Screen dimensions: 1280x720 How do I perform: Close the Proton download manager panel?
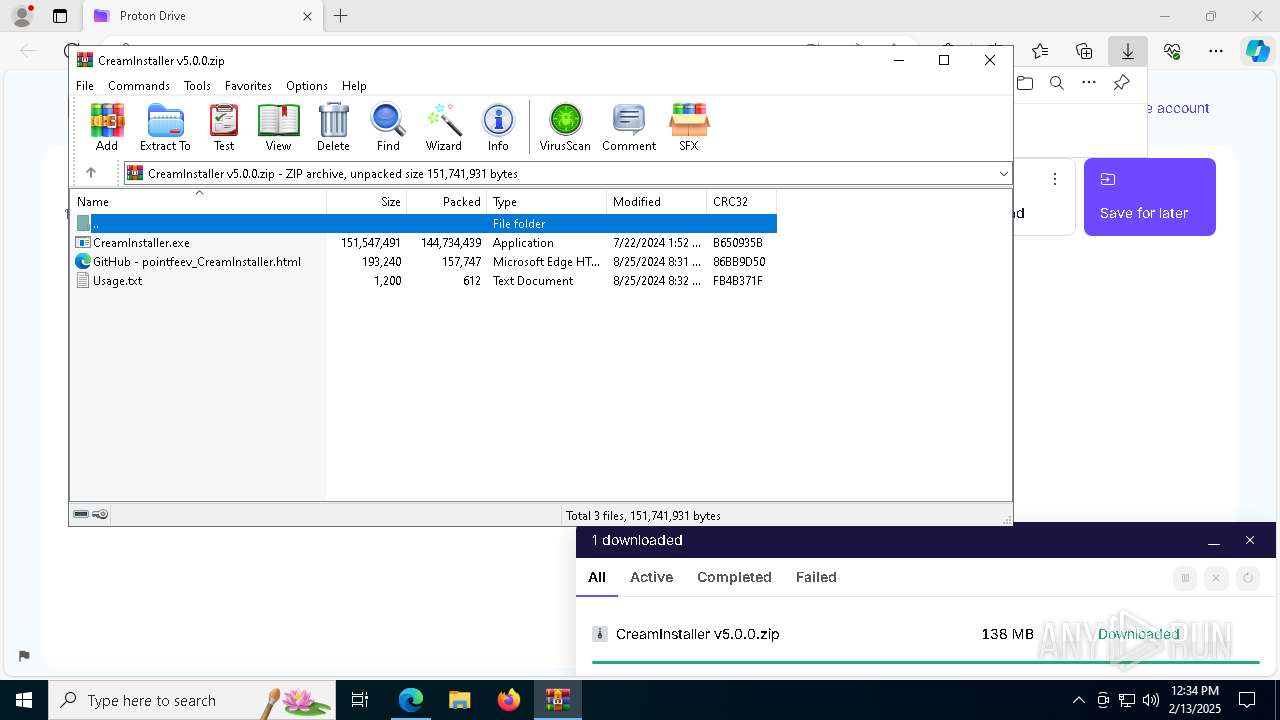(x=1249, y=540)
